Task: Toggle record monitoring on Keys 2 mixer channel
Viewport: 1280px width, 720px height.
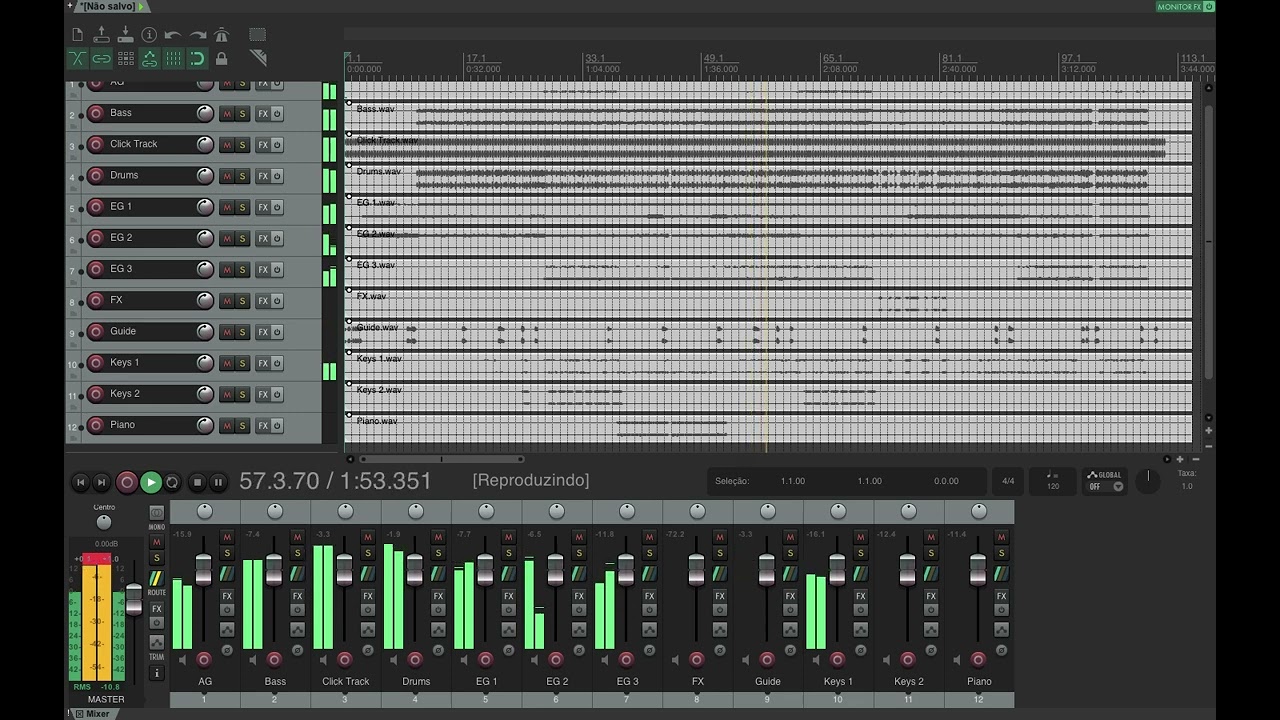Action: pyautogui.click(x=889, y=660)
